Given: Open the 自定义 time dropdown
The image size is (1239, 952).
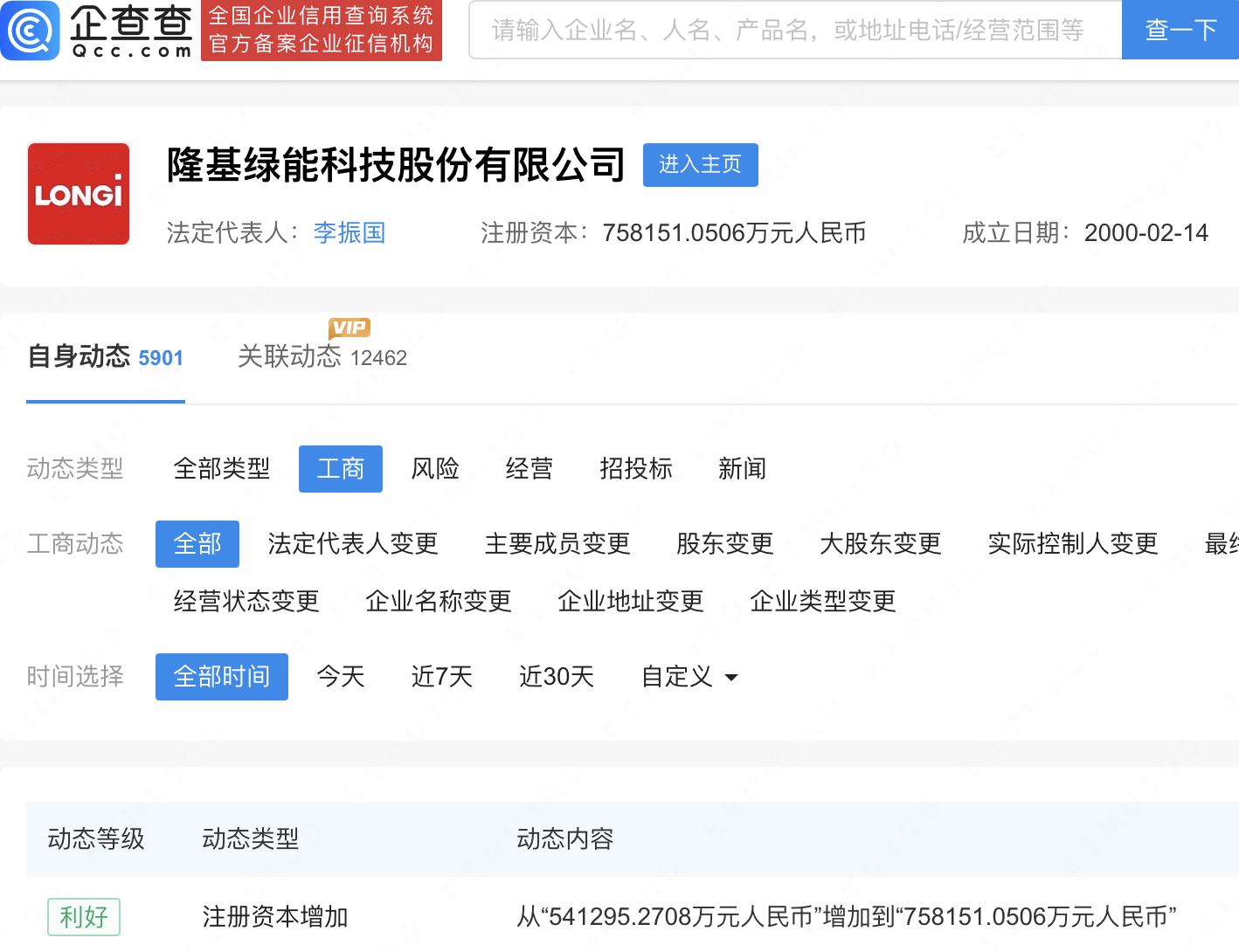Looking at the screenshot, I should coord(690,677).
